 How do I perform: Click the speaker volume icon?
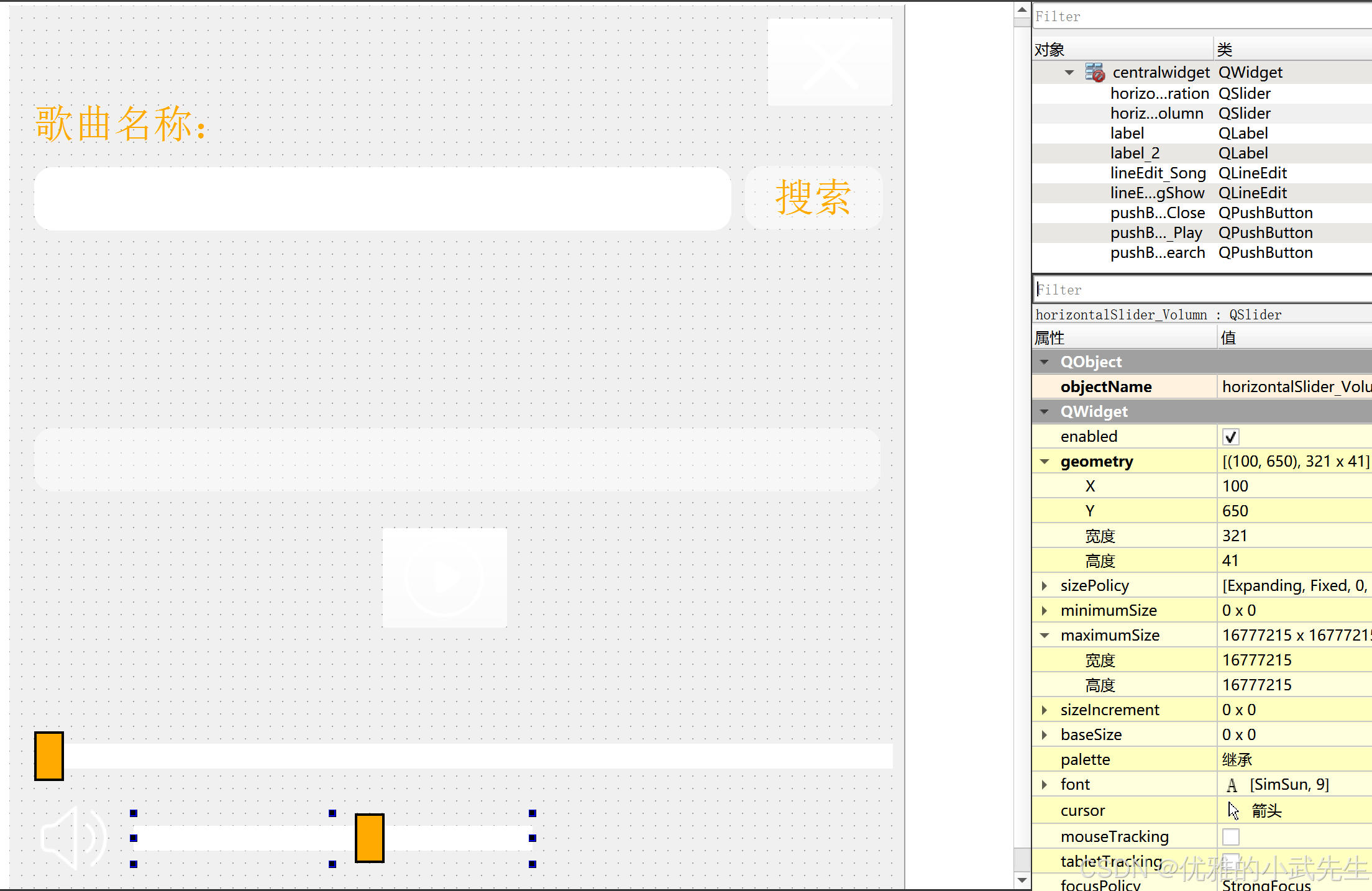pyautogui.click(x=73, y=838)
